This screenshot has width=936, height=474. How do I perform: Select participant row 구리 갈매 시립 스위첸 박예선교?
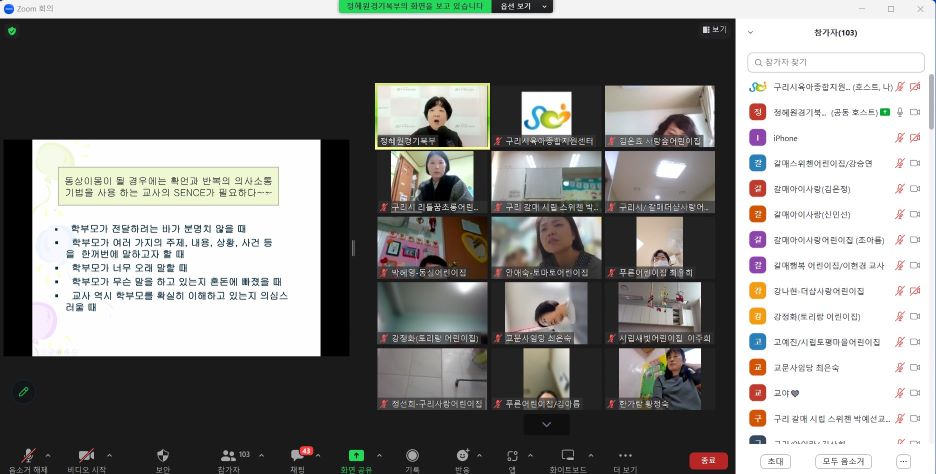836,418
